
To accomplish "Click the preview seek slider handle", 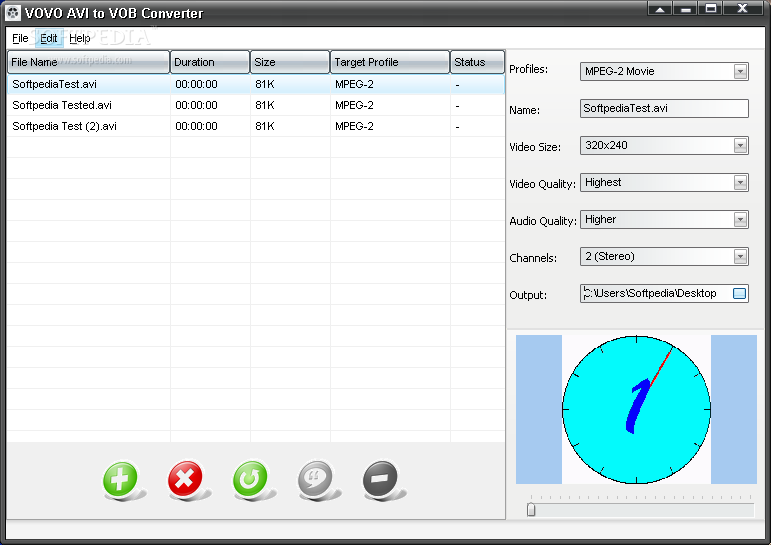I will point(531,510).
